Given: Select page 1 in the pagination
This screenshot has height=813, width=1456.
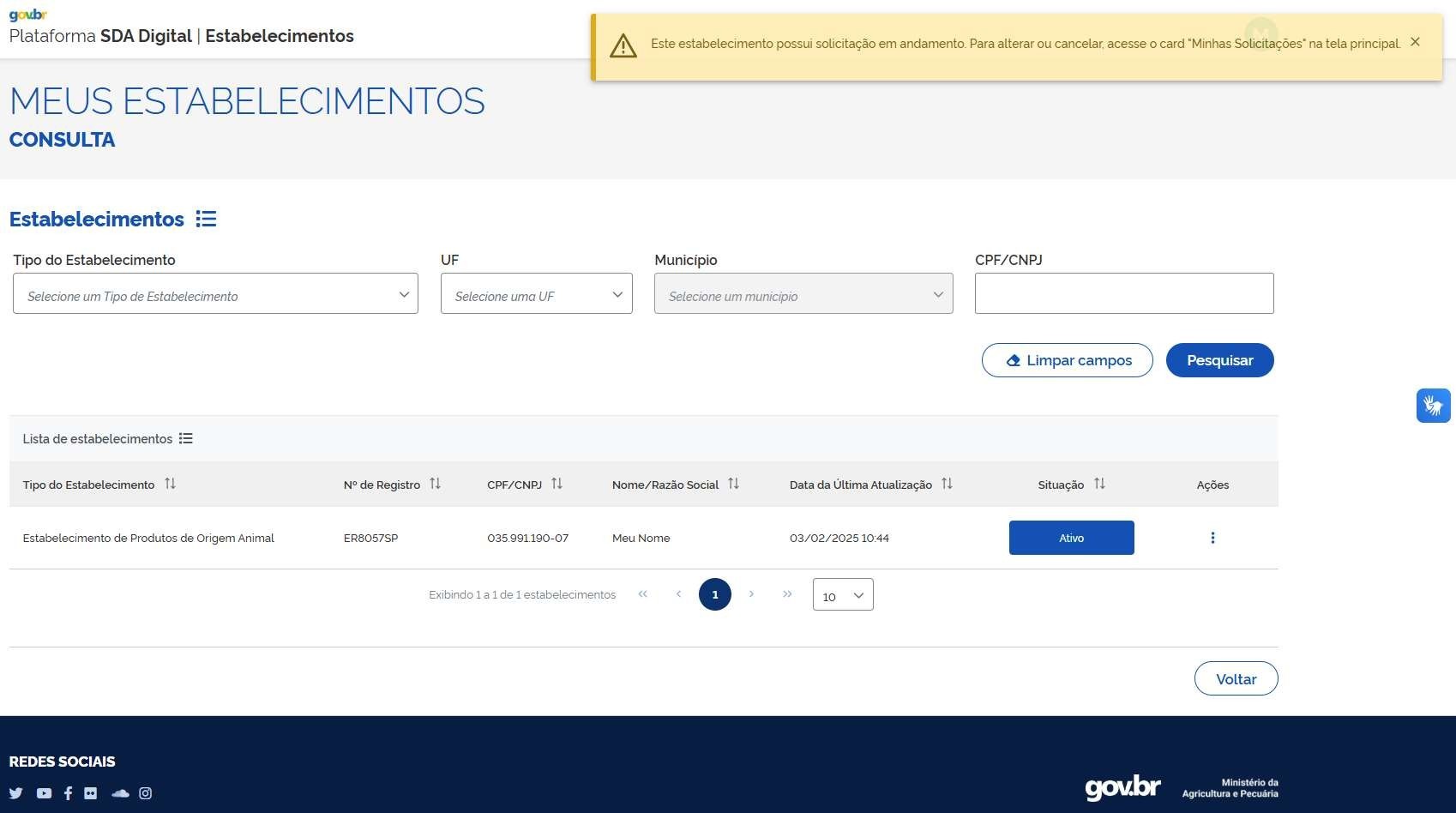Looking at the screenshot, I should point(714,594).
